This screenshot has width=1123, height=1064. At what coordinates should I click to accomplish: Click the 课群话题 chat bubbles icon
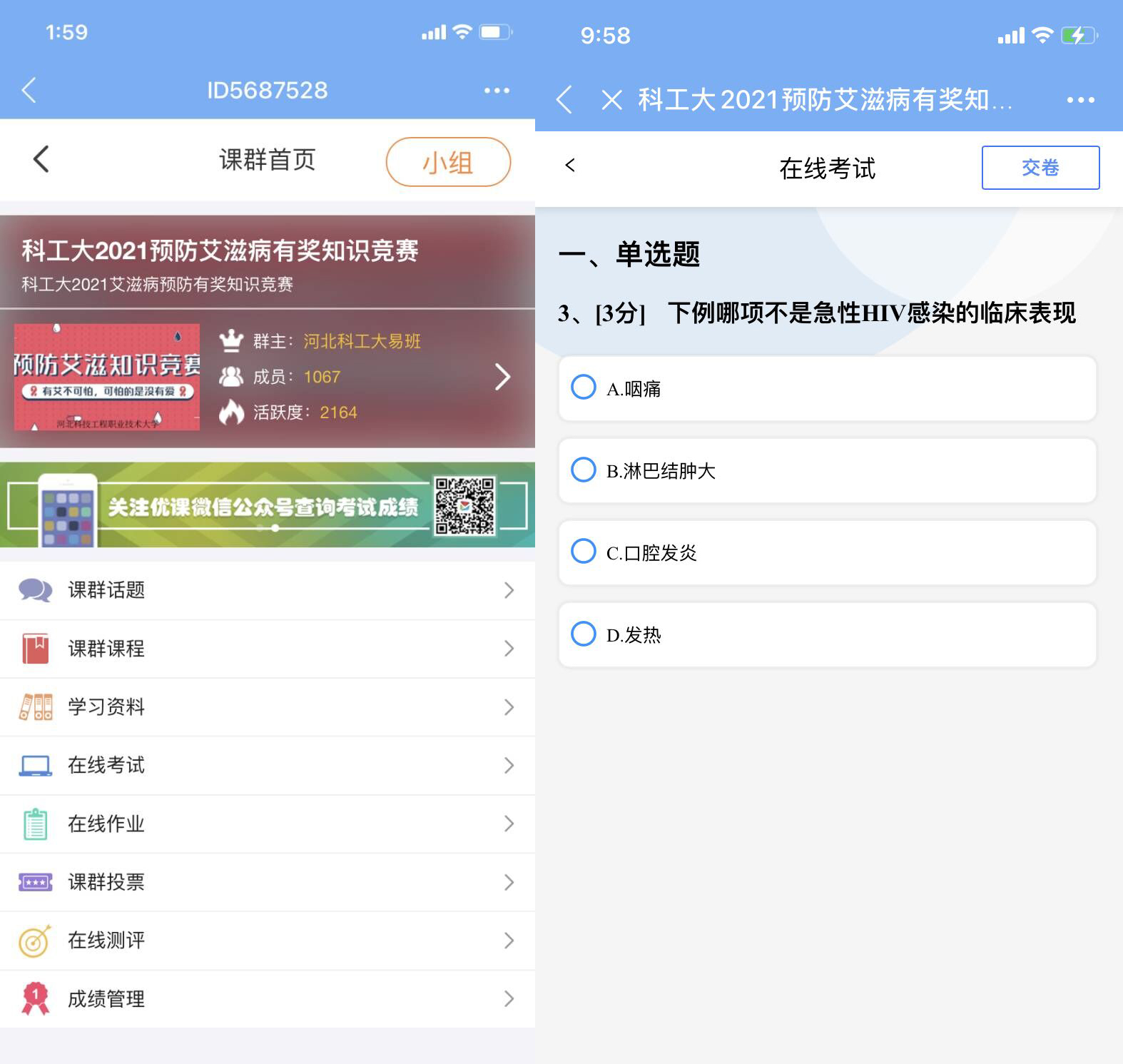(35, 590)
